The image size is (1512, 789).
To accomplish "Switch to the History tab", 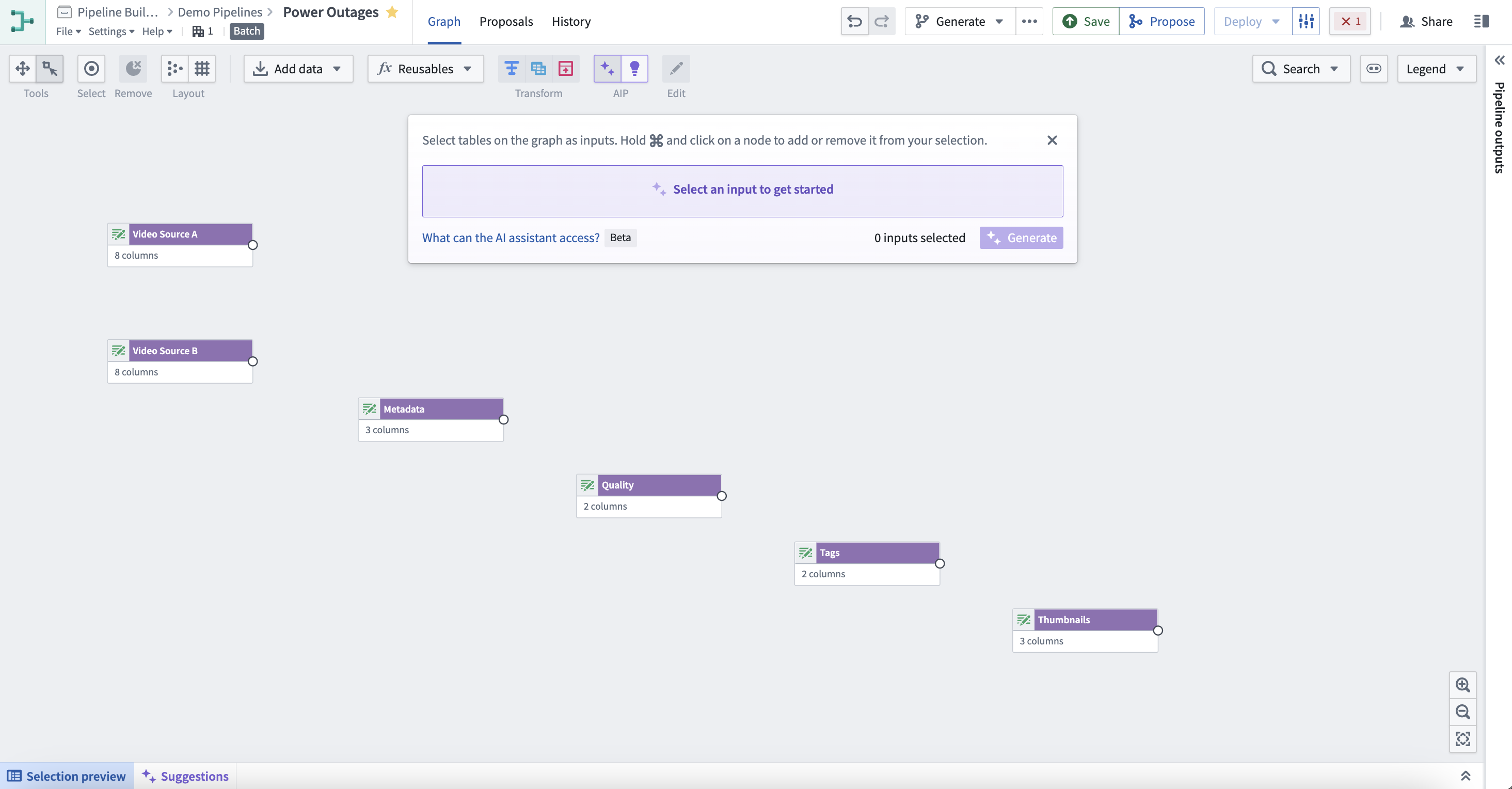I will coord(571,22).
